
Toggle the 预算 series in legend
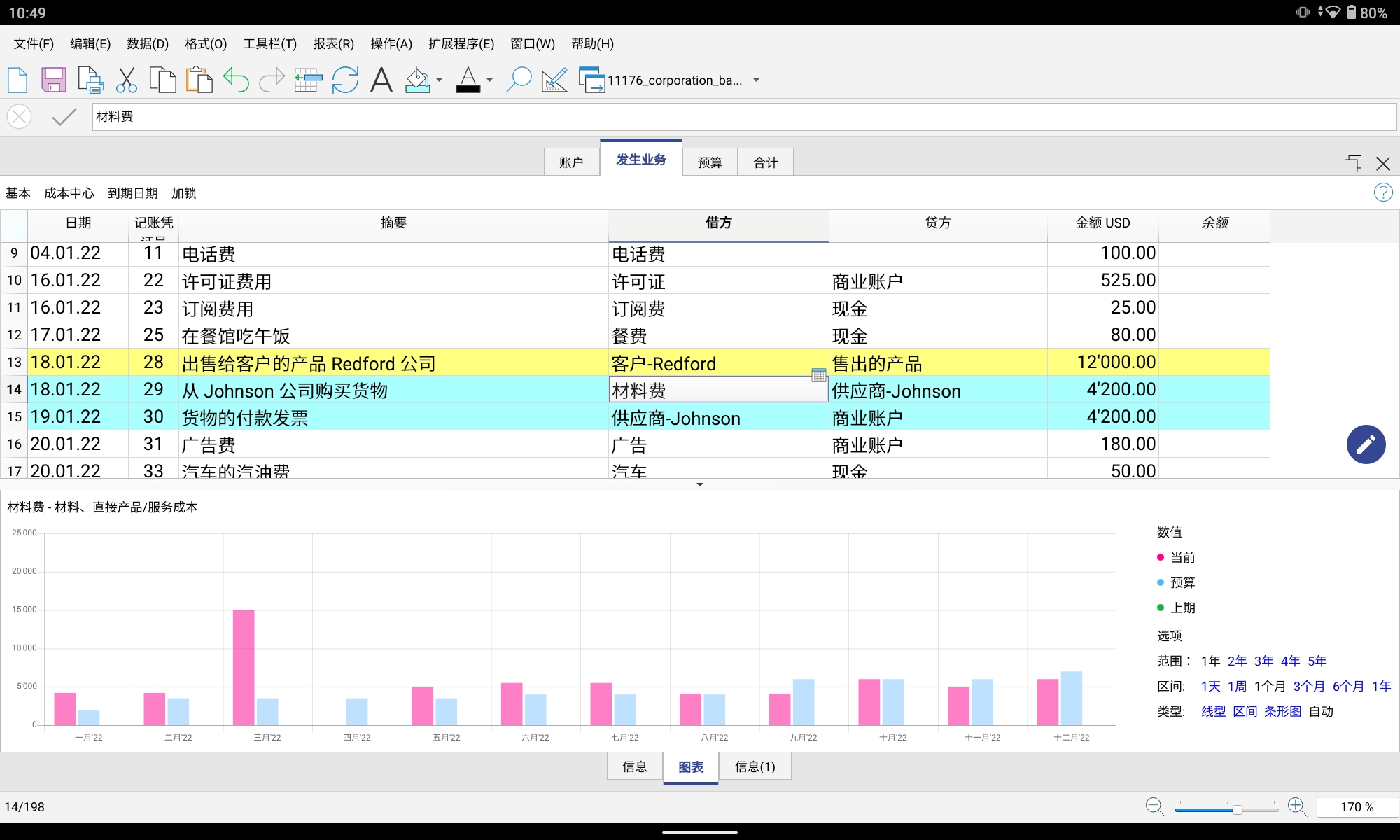(x=1177, y=582)
